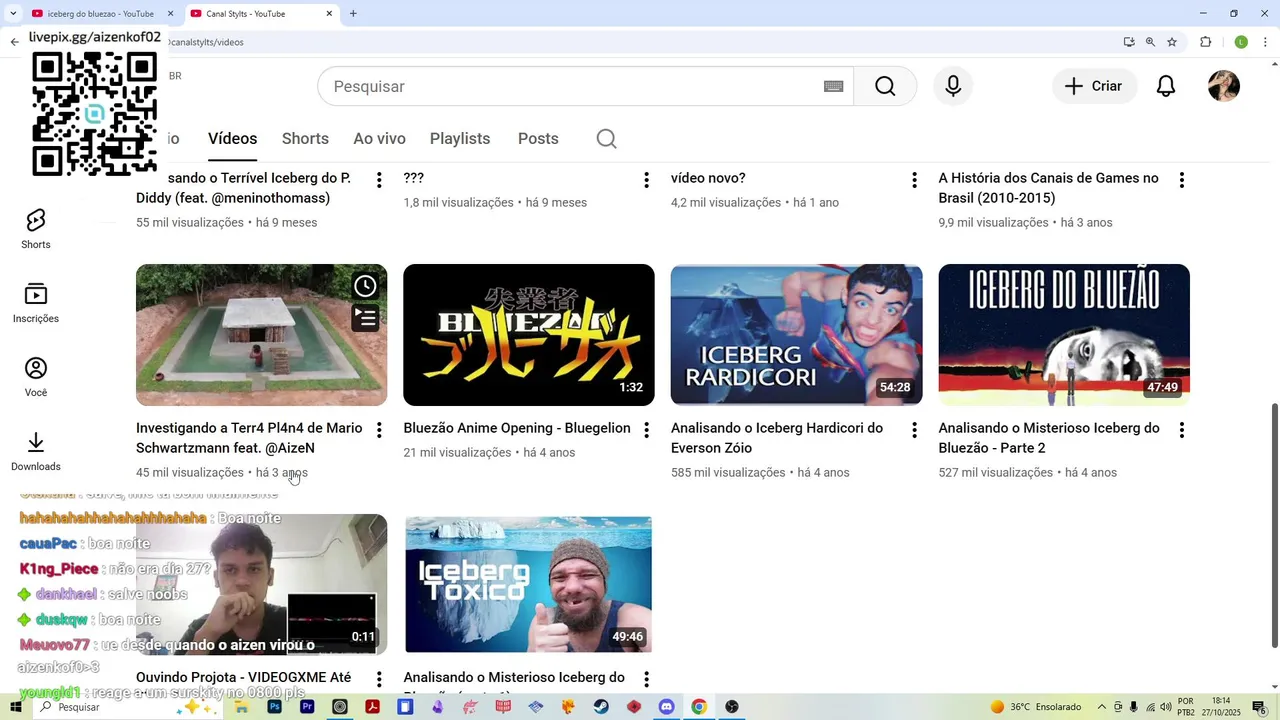Bookmark this page star icon
The height and width of the screenshot is (720, 1280).
(1172, 42)
